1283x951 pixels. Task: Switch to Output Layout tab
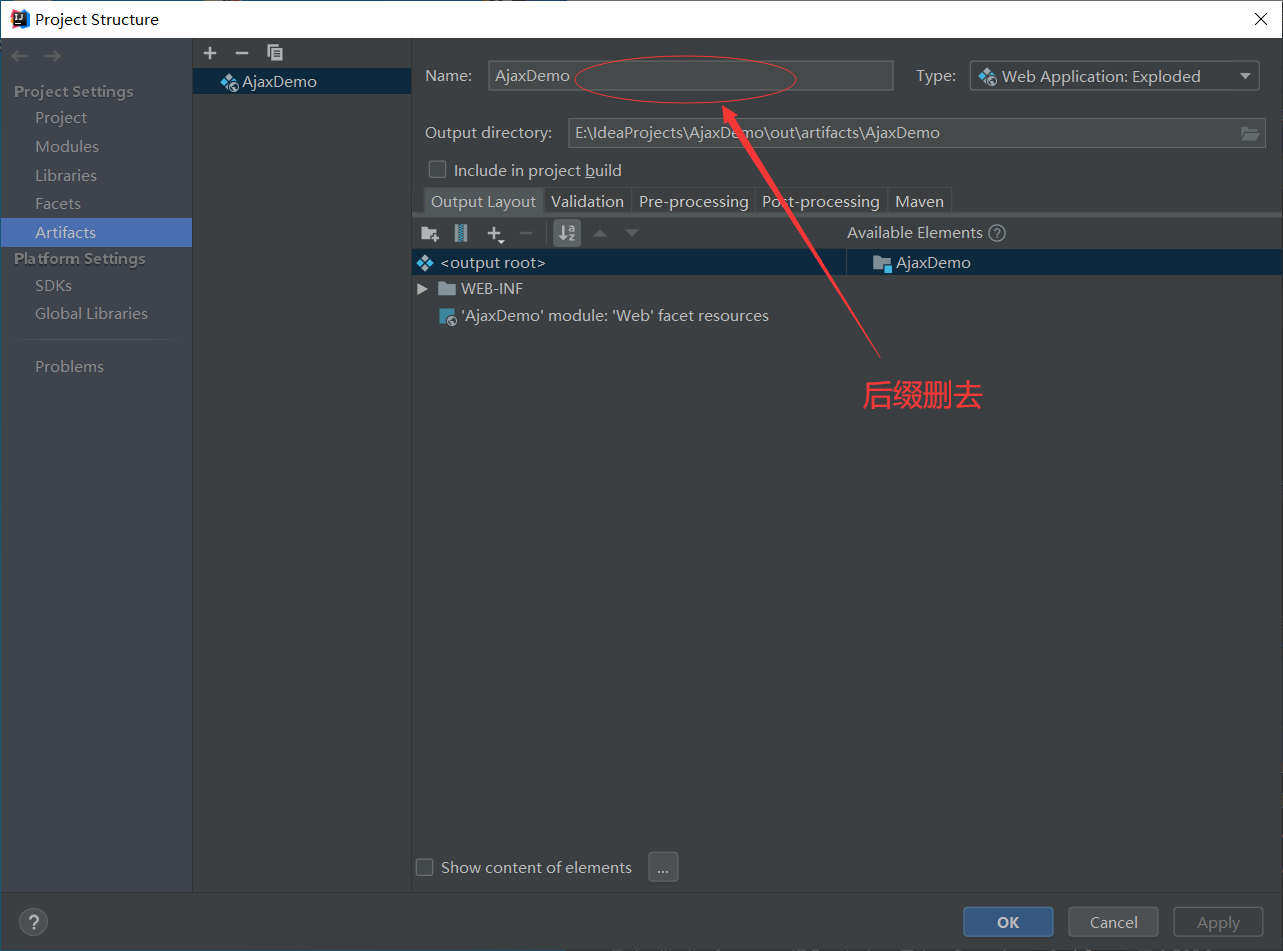(483, 201)
